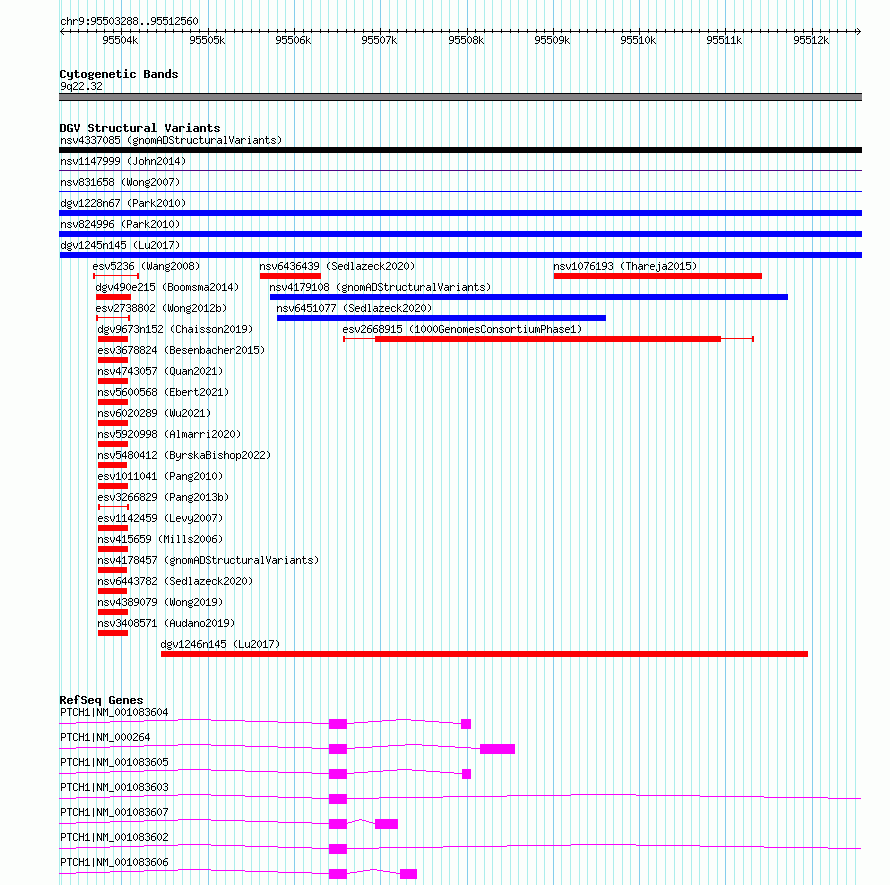The height and width of the screenshot is (885, 890).
Task: Click nsv6451077 (Sedlazeck2020) label
Action: click(x=354, y=308)
